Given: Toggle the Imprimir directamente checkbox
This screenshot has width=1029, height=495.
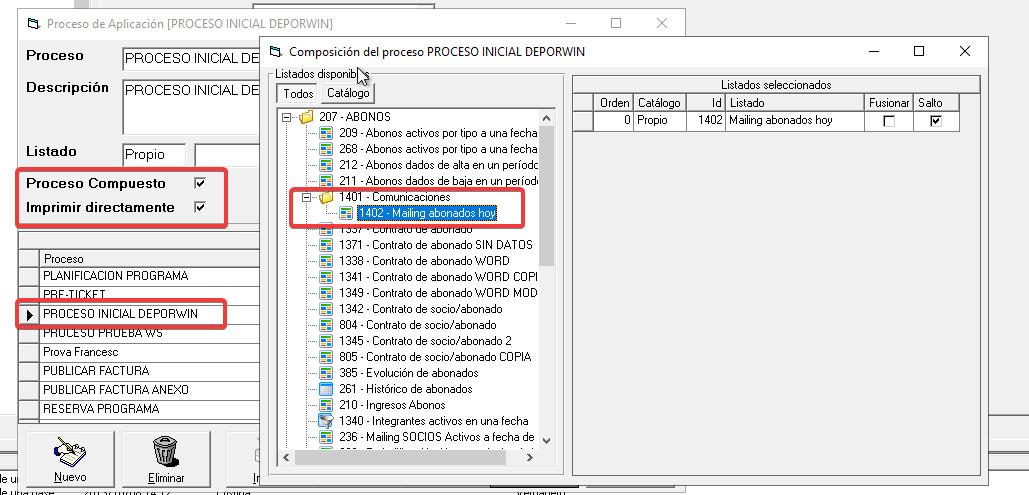Looking at the screenshot, I should coord(200,207).
